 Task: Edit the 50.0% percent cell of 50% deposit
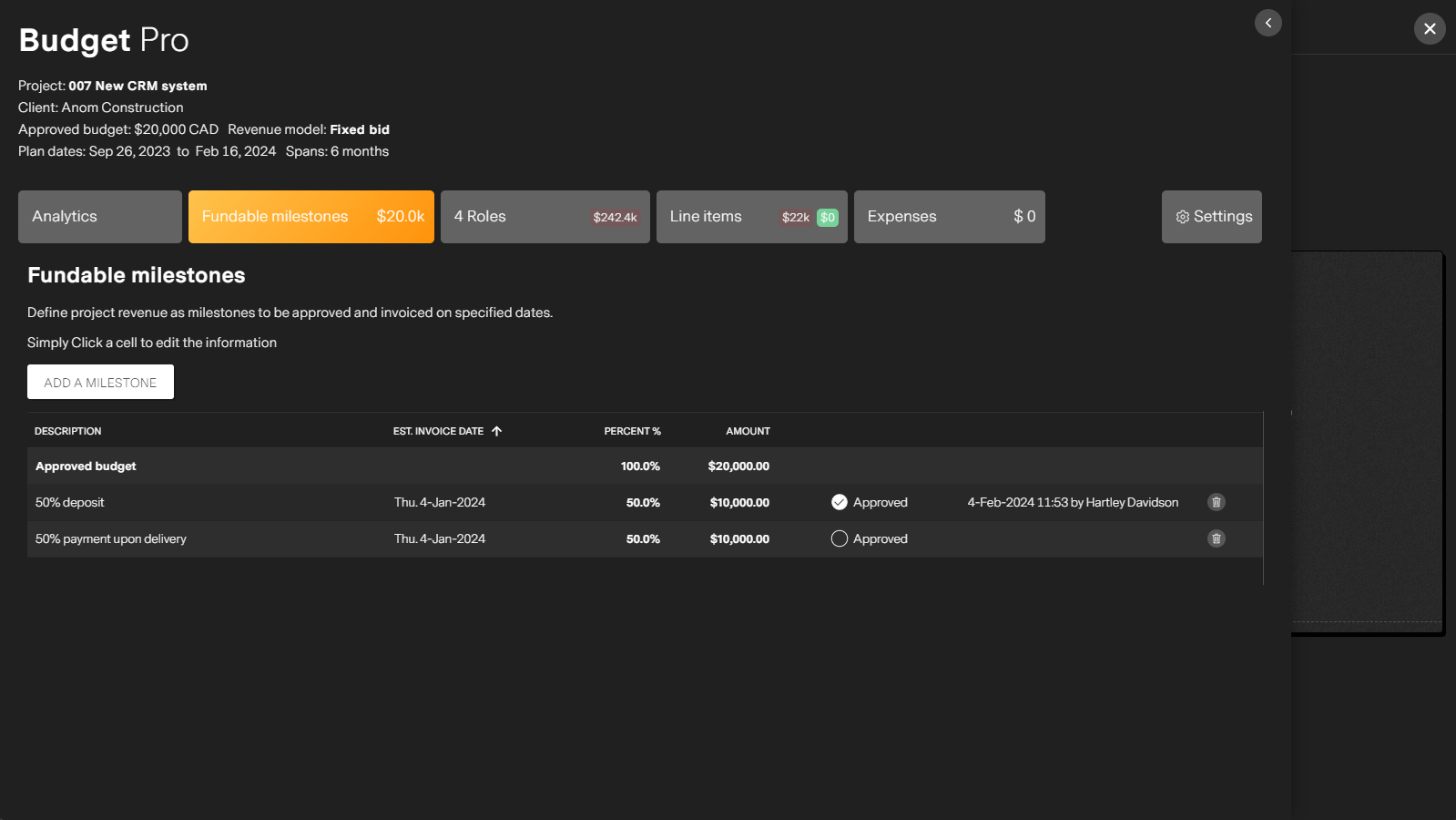coord(643,502)
